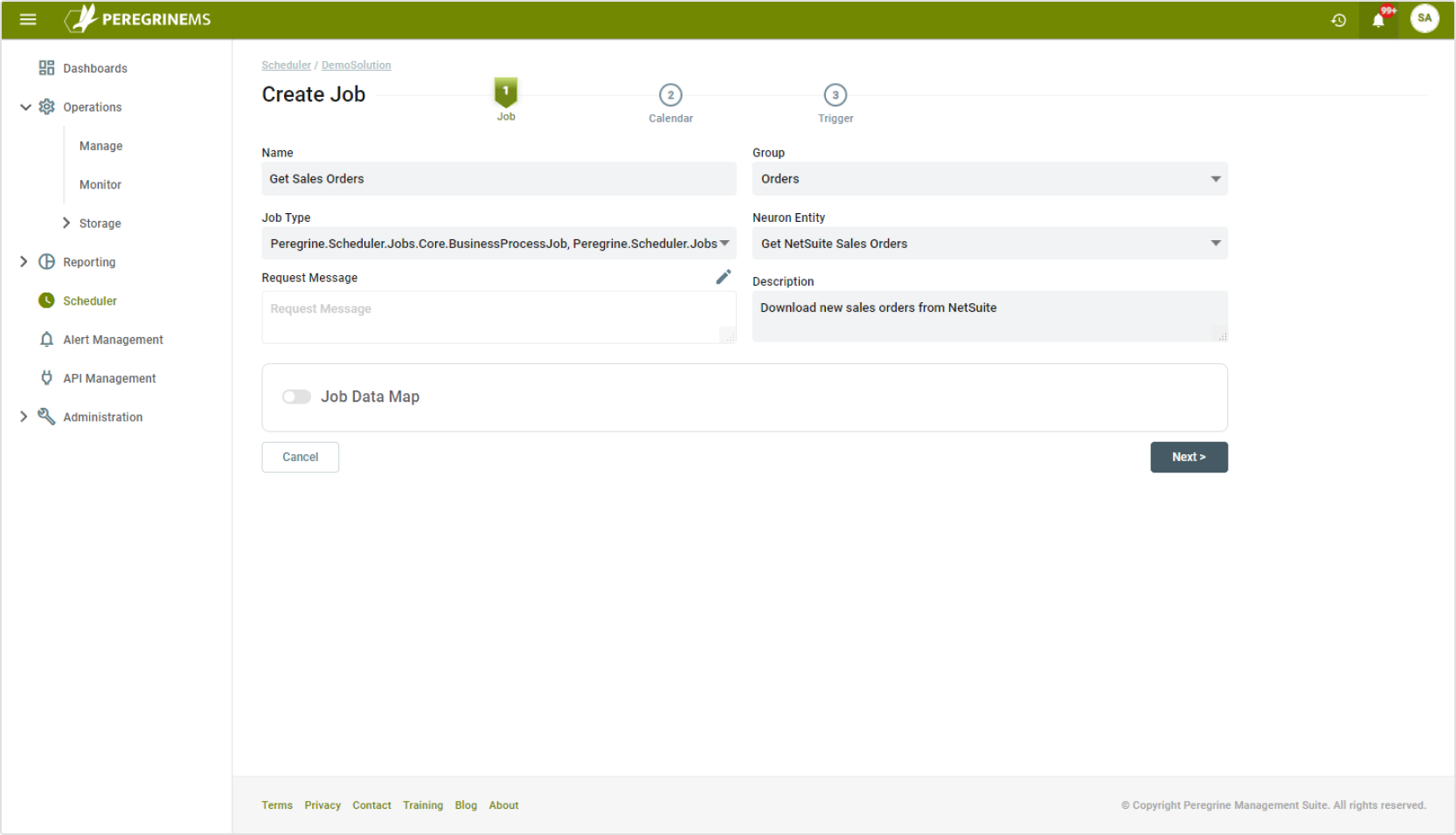Open the Group dropdown
Image resolution: width=1456 pixels, height=835 pixels.
pyautogui.click(x=989, y=179)
